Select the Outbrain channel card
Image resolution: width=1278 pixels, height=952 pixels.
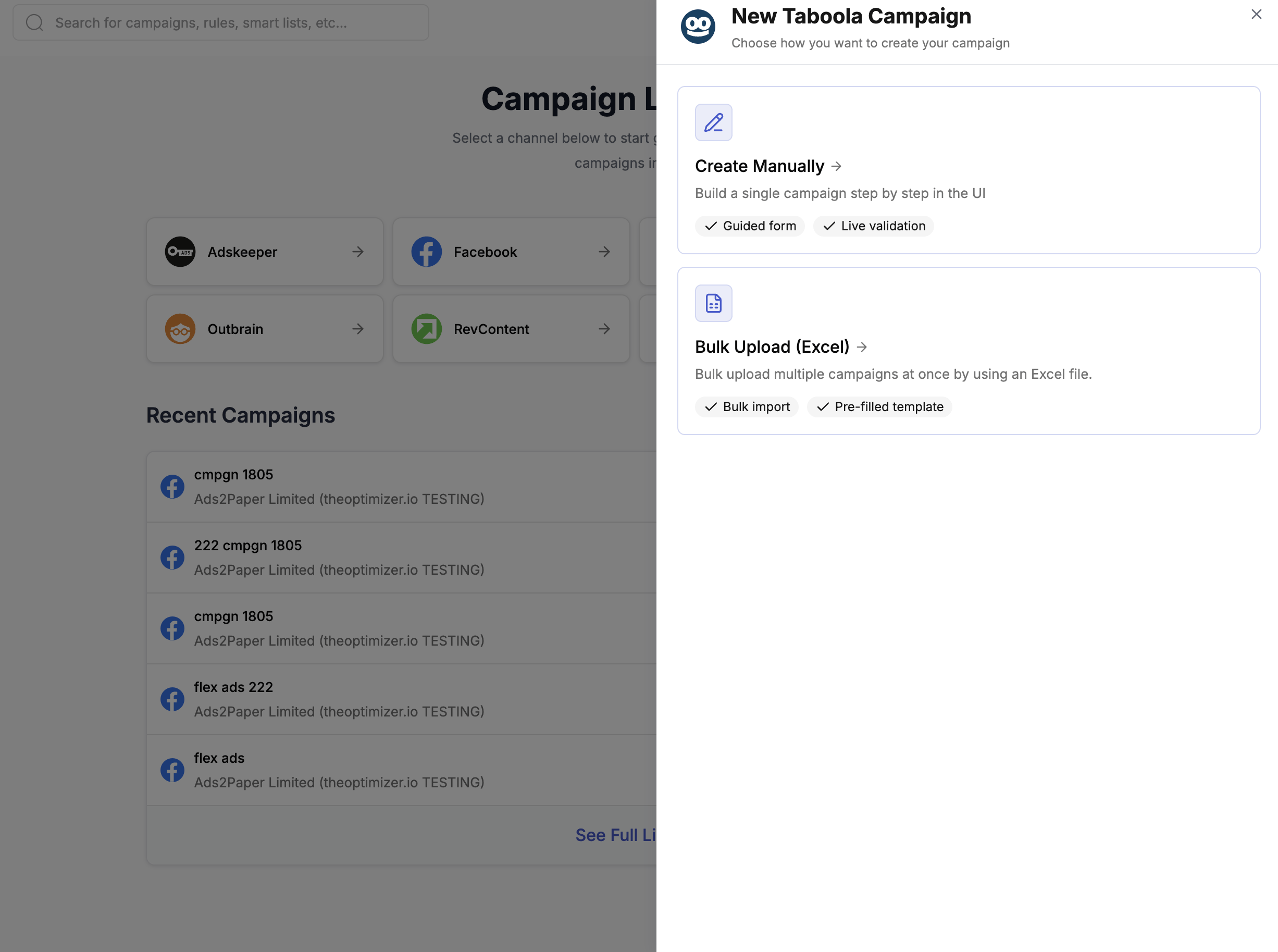pyautogui.click(x=265, y=329)
